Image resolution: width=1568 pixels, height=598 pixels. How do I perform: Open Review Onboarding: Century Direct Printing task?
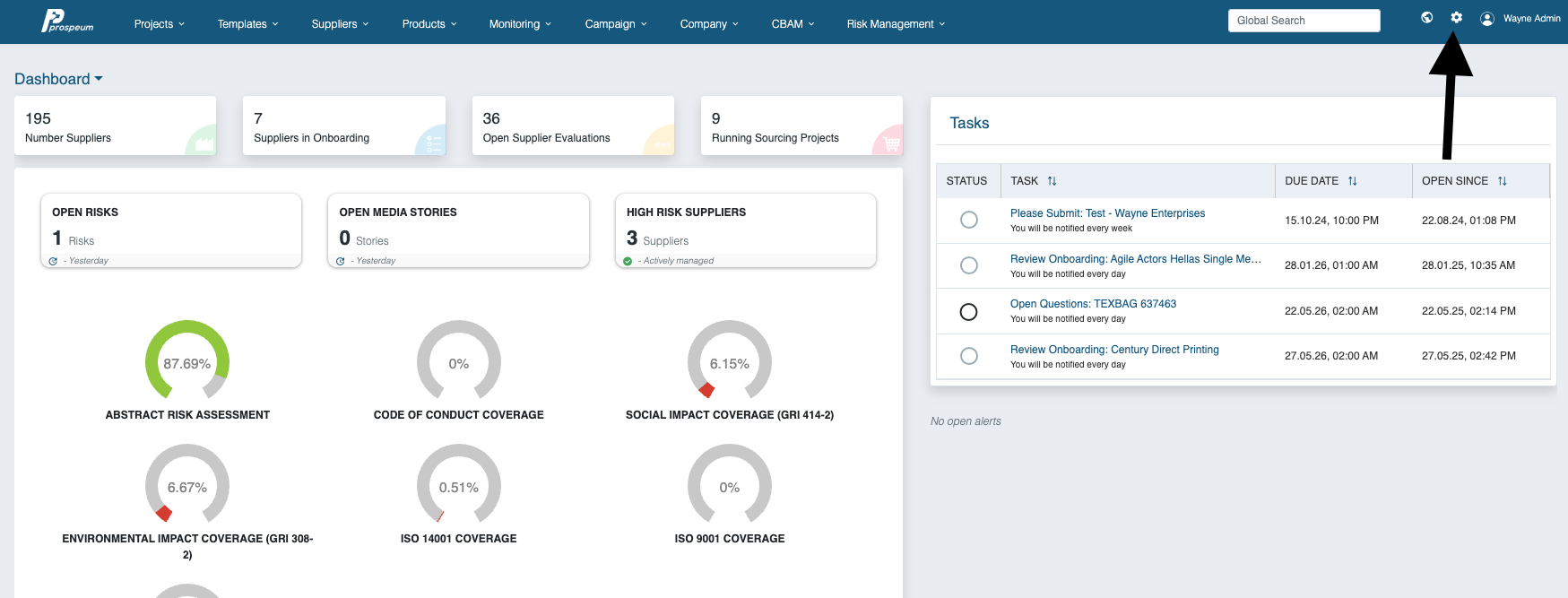tap(1114, 350)
